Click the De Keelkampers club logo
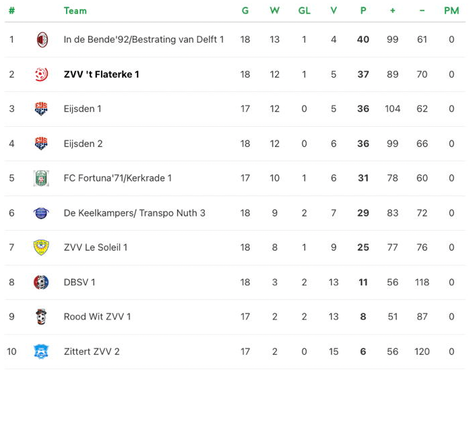The height and width of the screenshot is (435, 469). (x=41, y=213)
